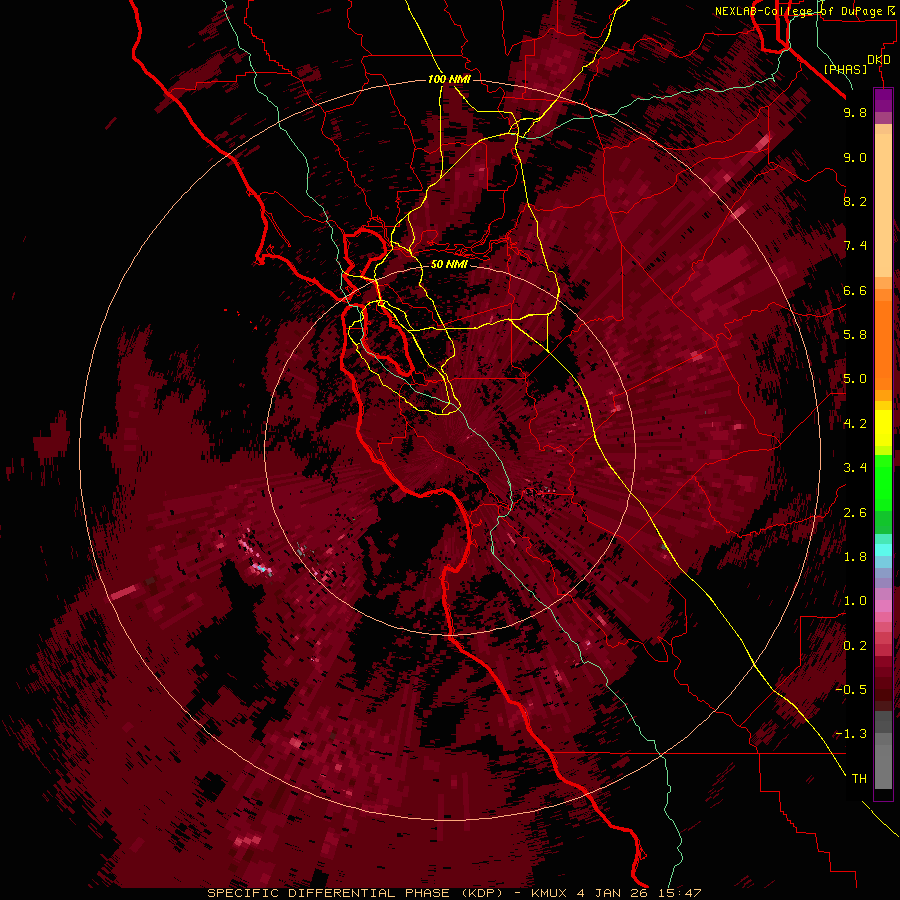The image size is (900, 900).
Task: Click the "1.8" scale value
Action: 855,557
